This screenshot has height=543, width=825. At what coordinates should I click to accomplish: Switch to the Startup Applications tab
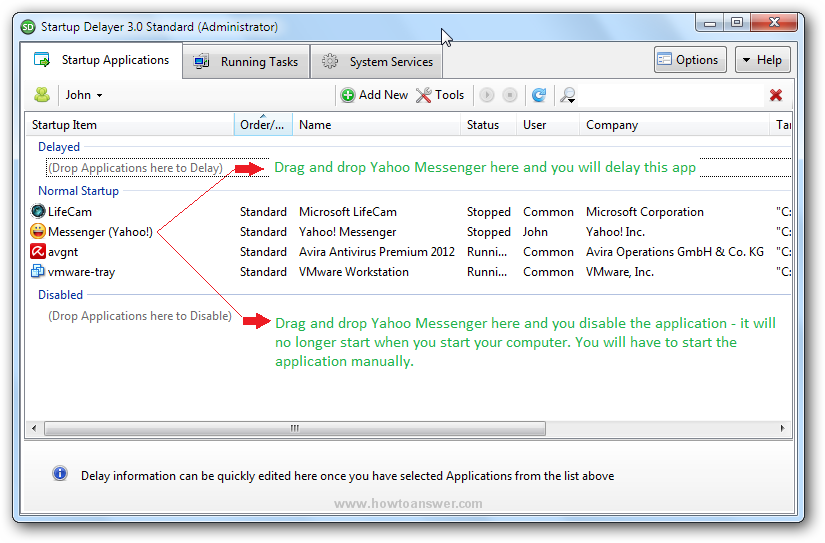point(102,60)
